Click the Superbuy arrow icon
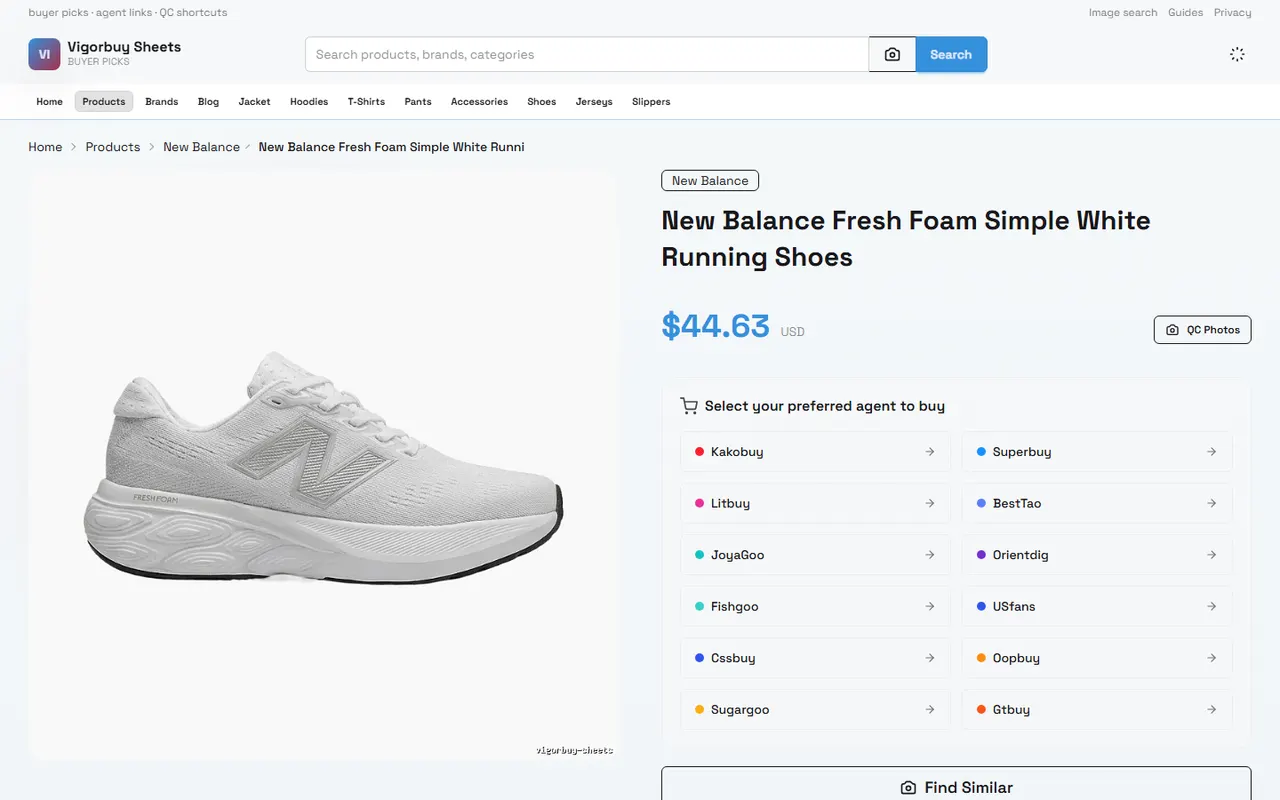Screen dimensions: 1280x800 pyautogui.click(x=1212, y=452)
